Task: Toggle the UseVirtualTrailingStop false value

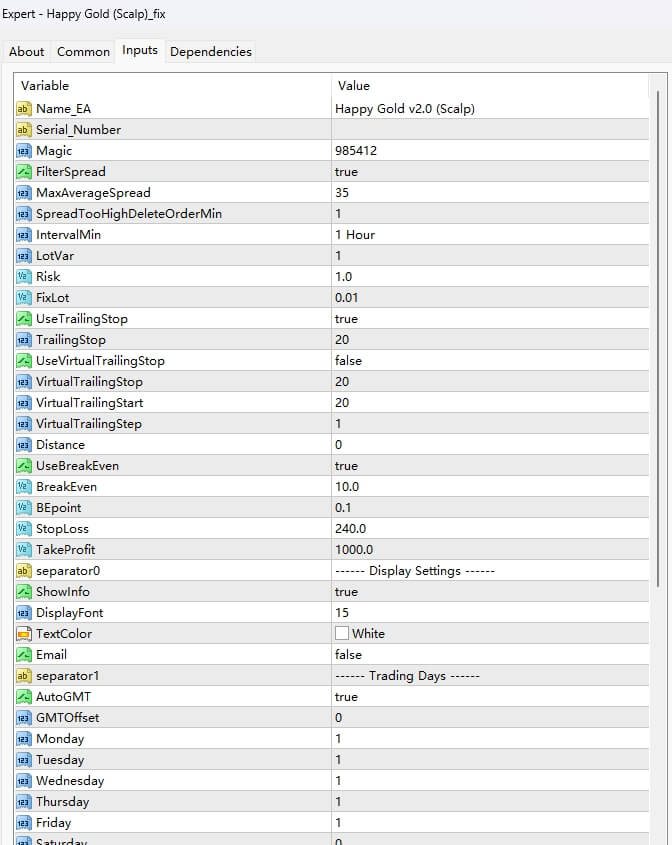Action: 348,360
